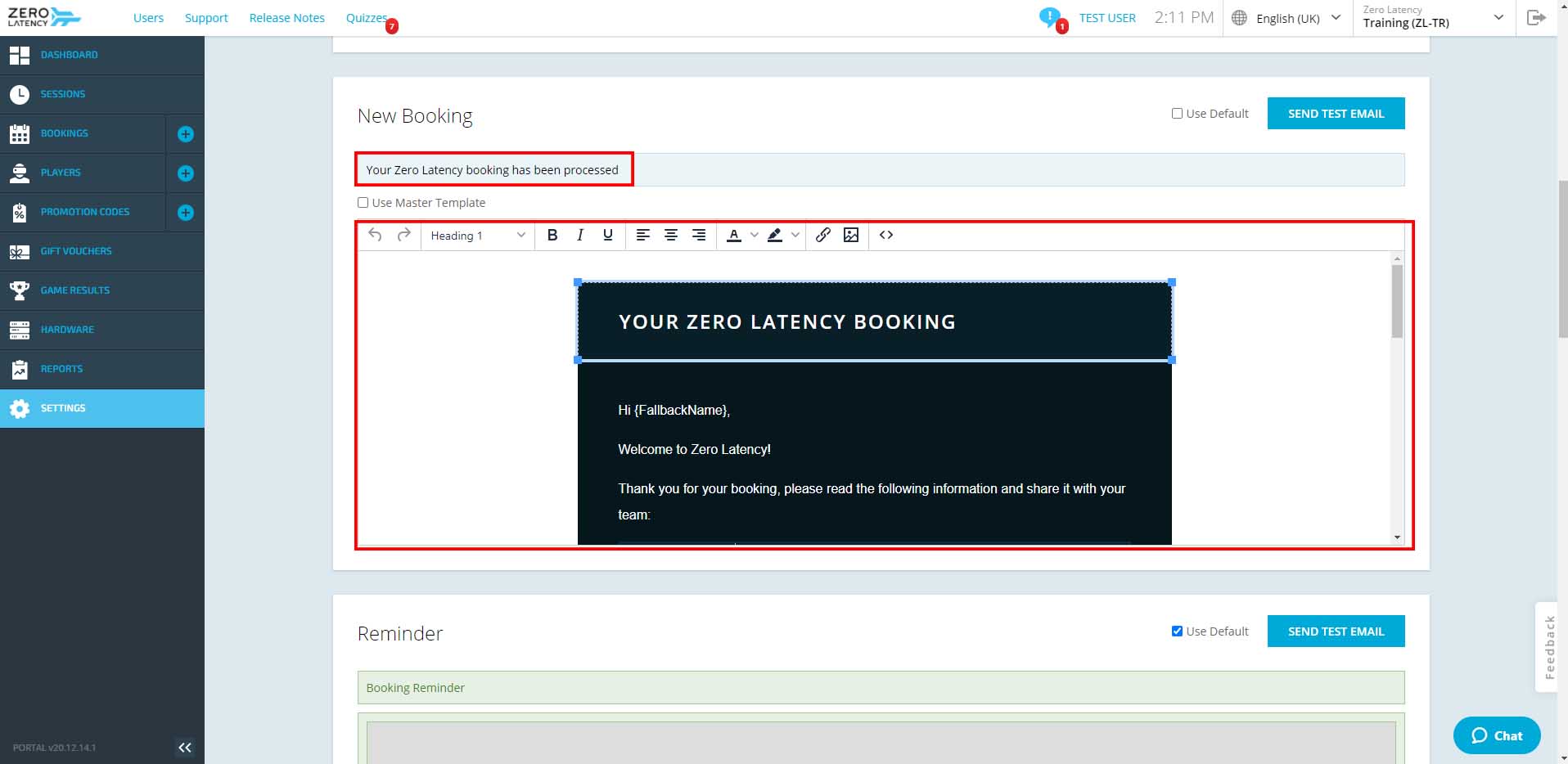The height and width of the screenshot is (764, 1568).
Task: Send test email for Reminder
Action: pos(1336,631)
